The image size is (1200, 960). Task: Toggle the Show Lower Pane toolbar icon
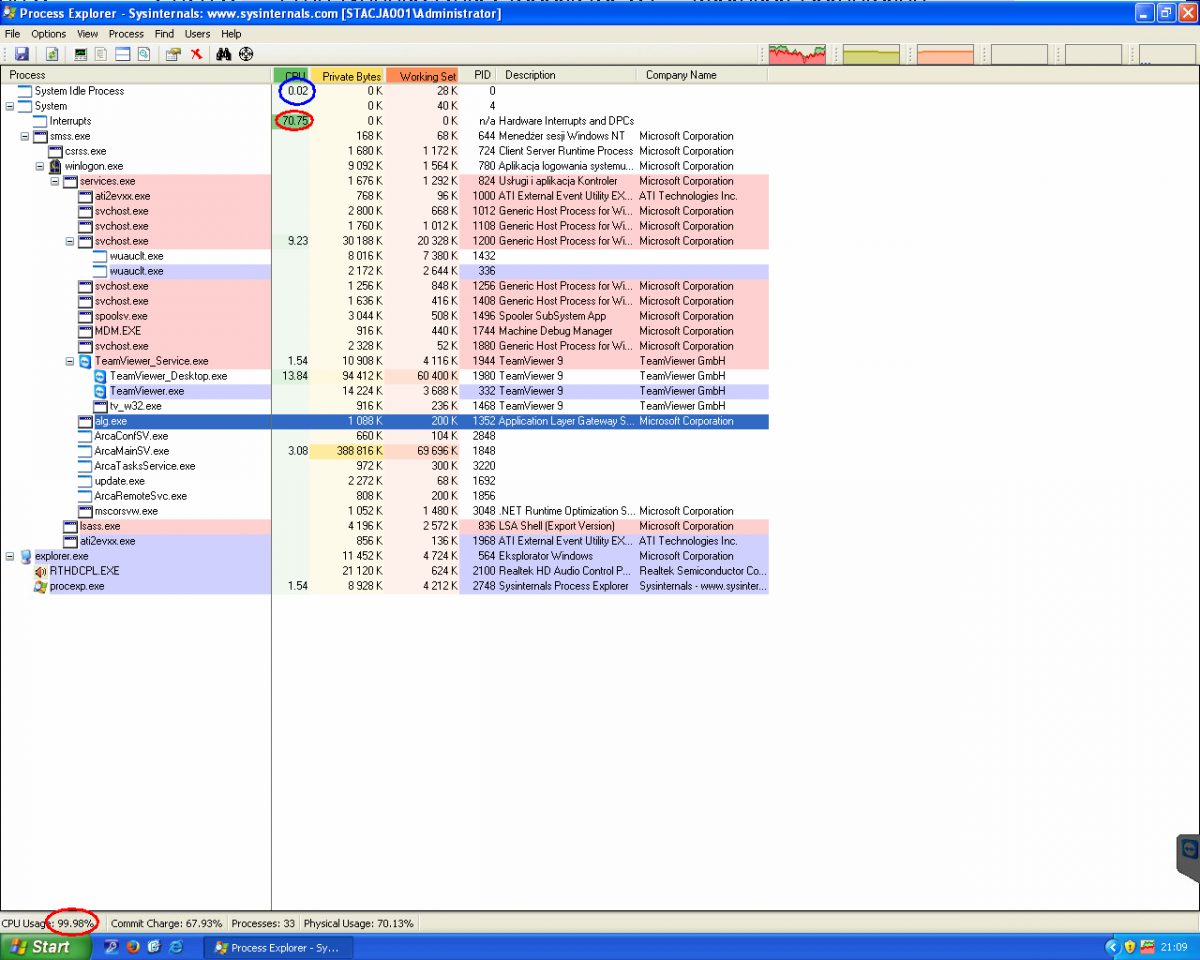pos(123,54)
